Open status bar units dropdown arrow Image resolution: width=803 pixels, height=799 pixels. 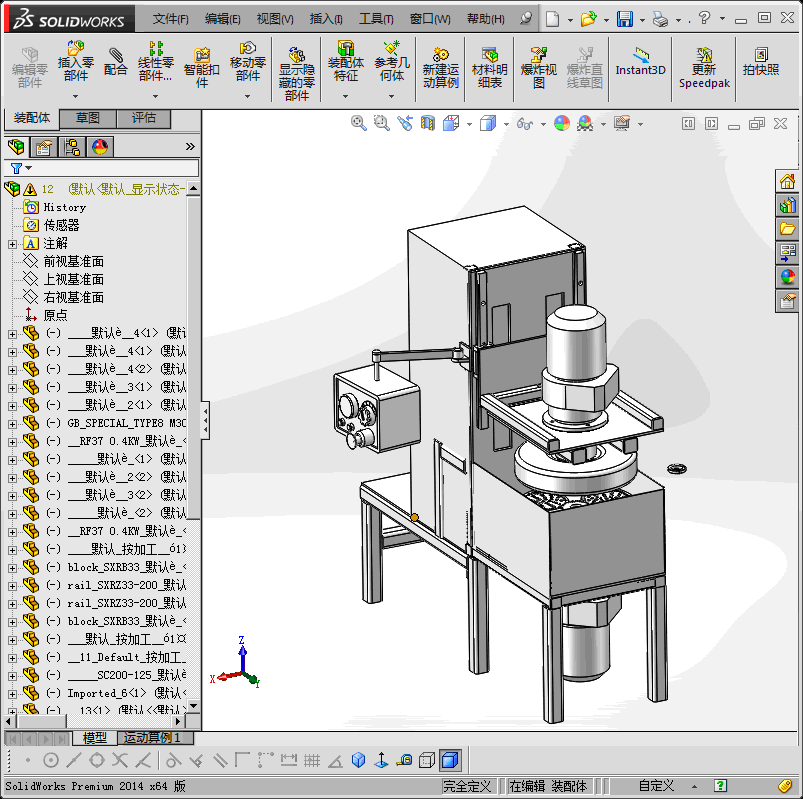coord(694,787)
